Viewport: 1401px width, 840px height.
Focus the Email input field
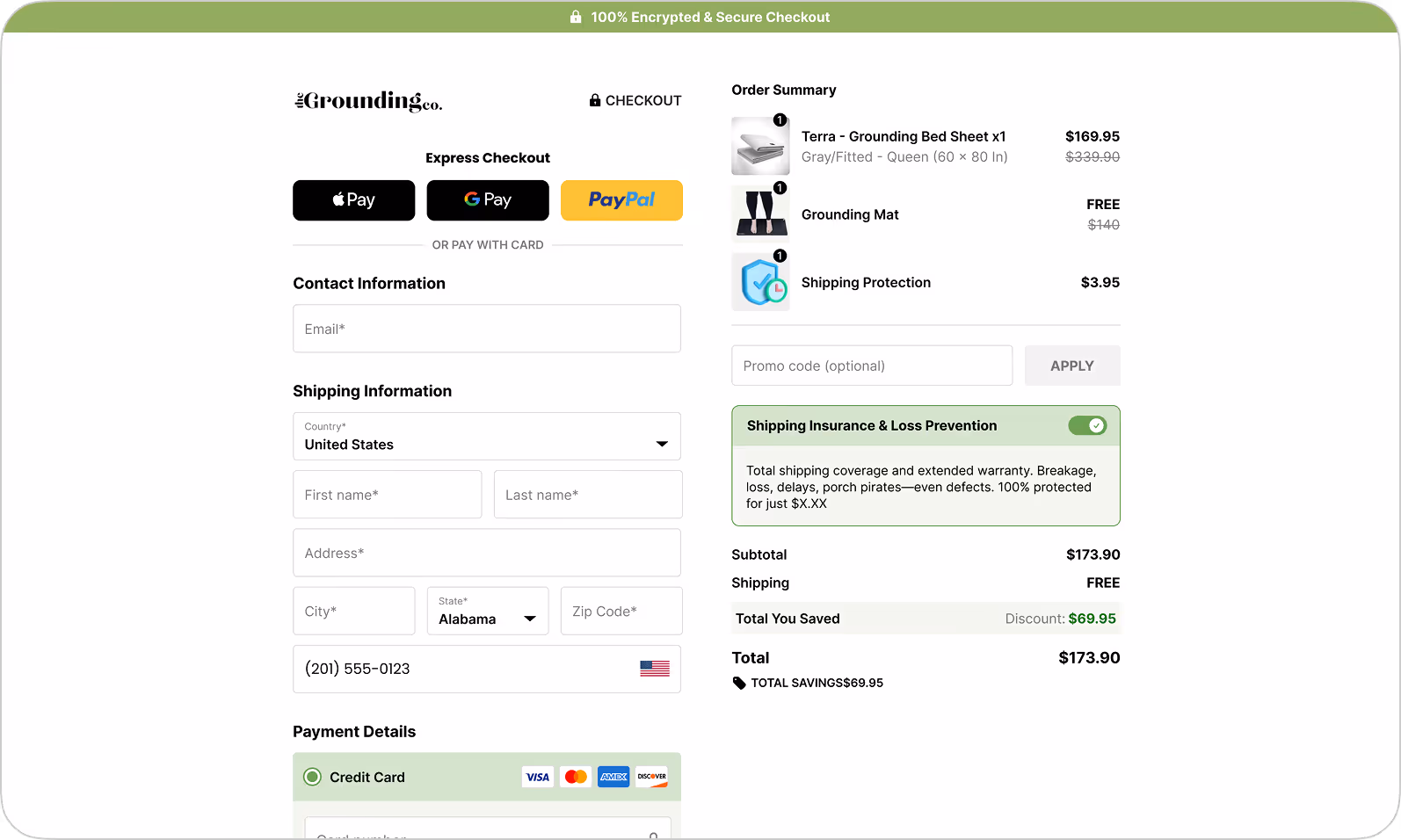(487, 329)
